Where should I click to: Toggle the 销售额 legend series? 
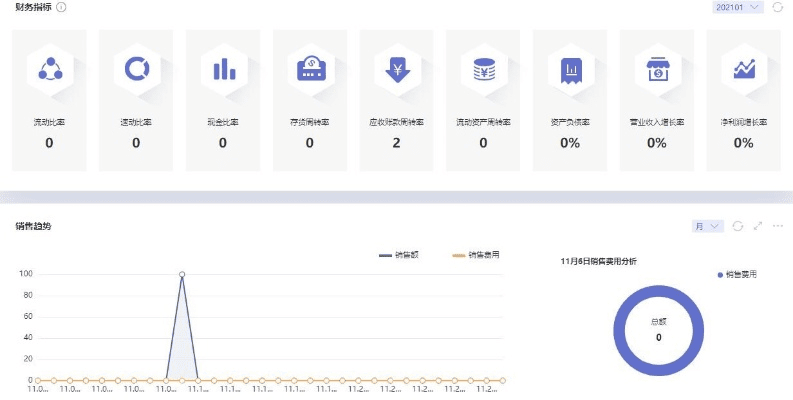coord(399,255)
